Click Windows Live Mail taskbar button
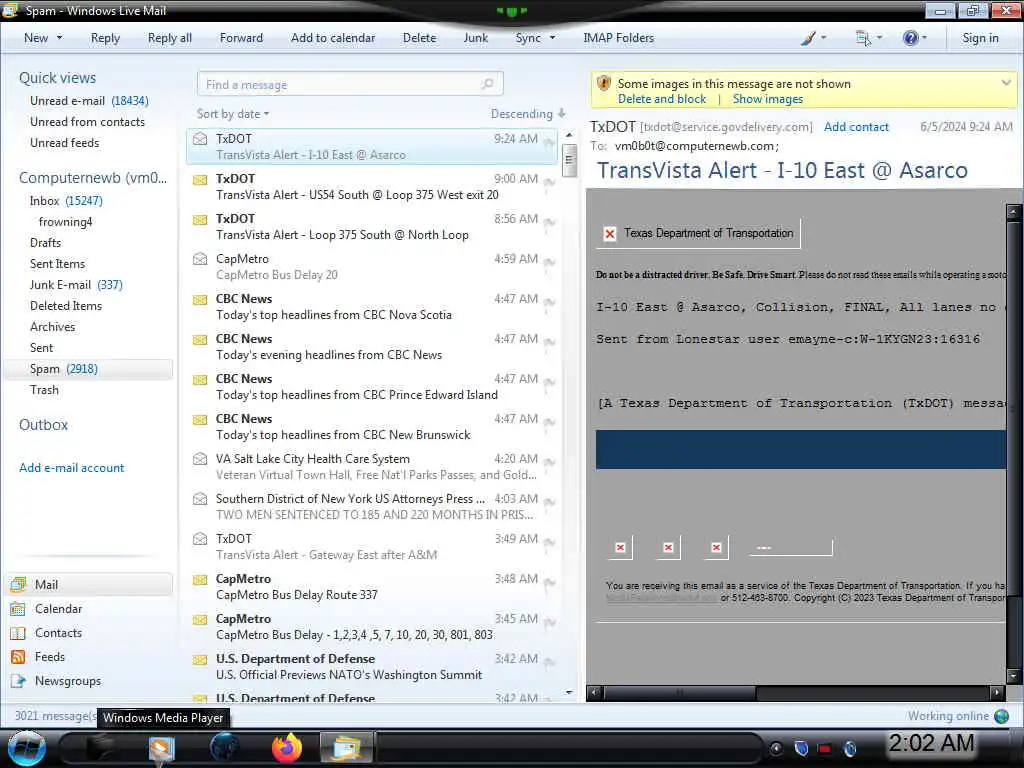The image size is (1024, 768). [x=346, y=748]
